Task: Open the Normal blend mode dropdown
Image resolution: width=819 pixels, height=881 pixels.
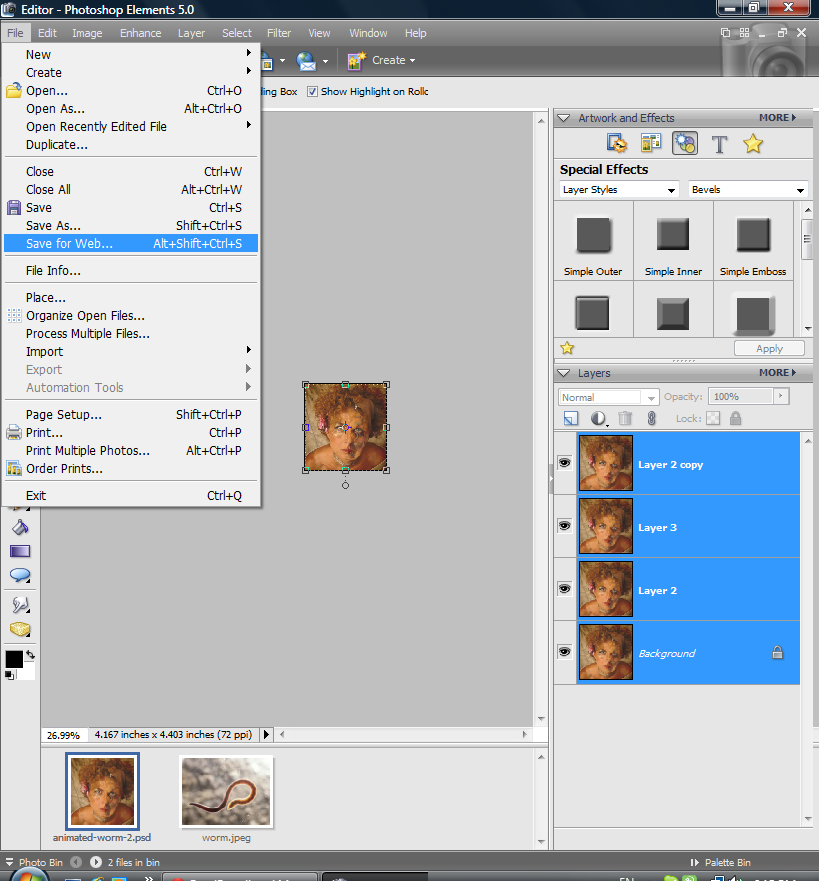Action: click(608, 397)
